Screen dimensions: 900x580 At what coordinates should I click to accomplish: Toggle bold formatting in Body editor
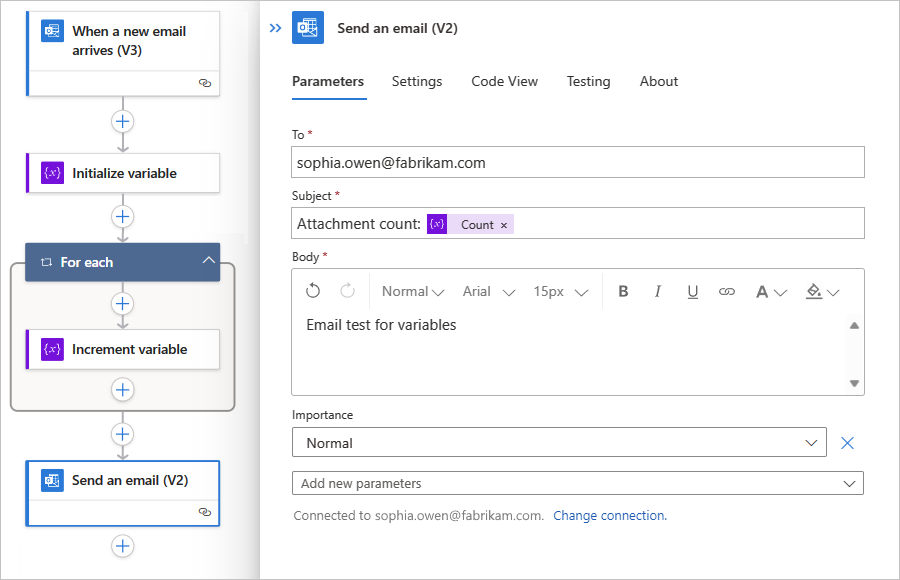pos(623,291)
